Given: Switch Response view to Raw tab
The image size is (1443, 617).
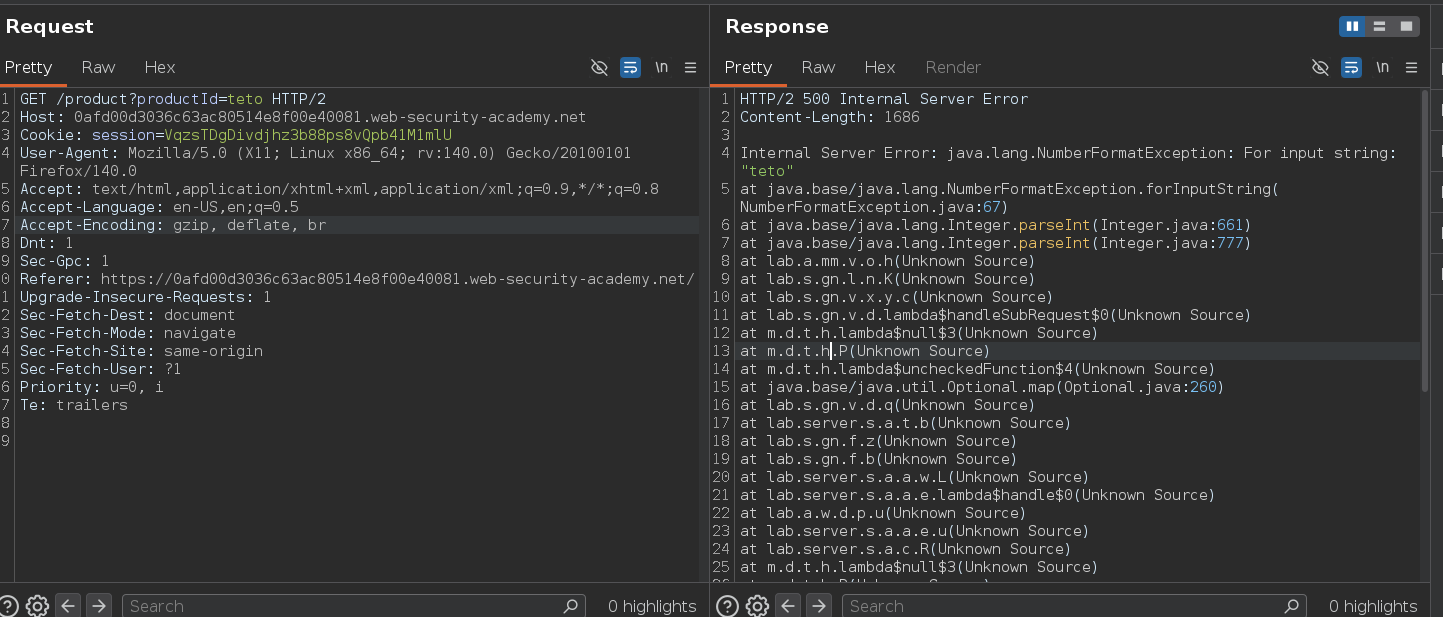Looking at the screenshot, I should point(818,67).
